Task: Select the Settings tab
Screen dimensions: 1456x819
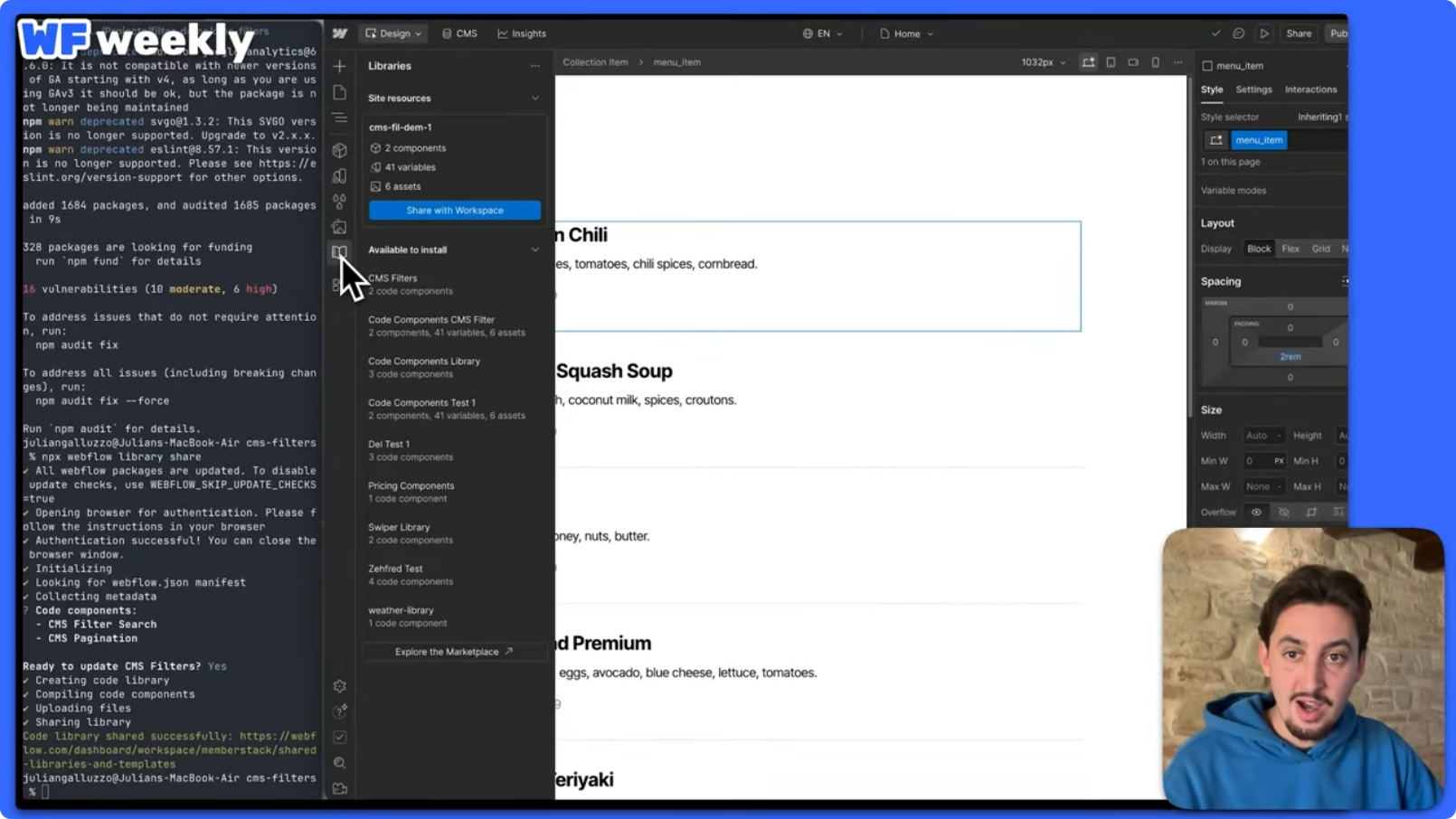Action: coord(1253,89)
